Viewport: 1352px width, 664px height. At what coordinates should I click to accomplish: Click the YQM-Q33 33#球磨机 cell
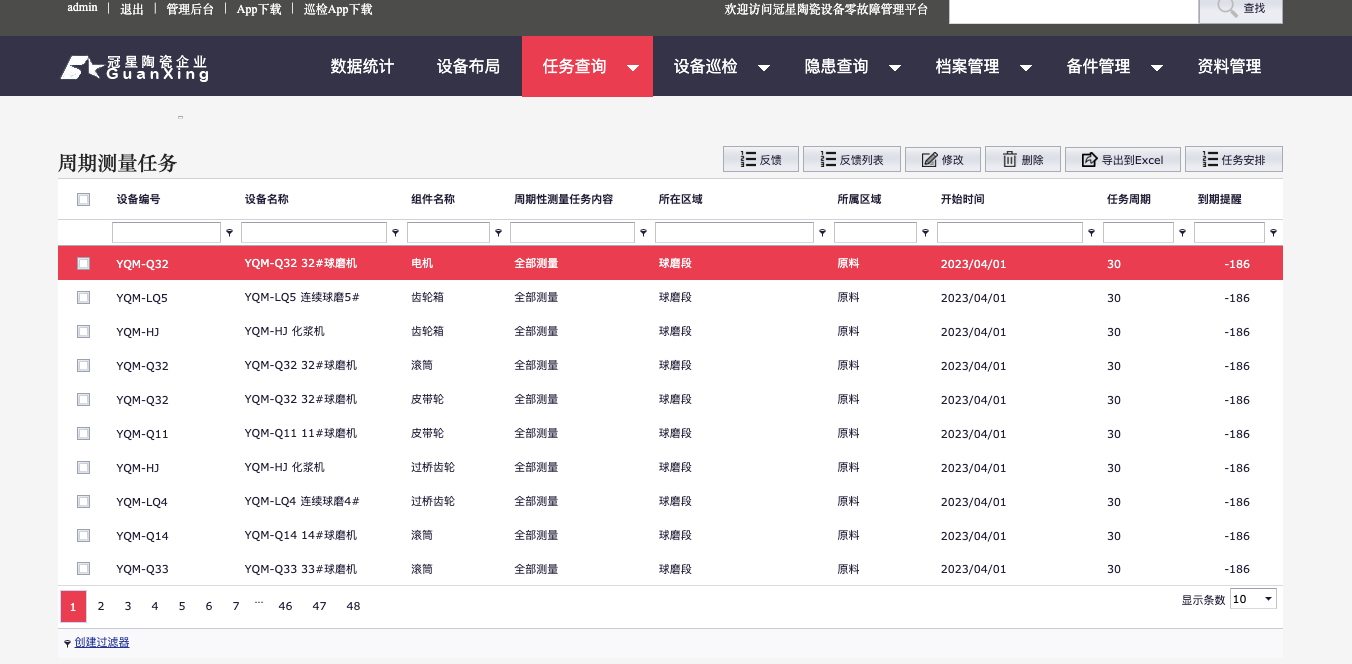301,569
